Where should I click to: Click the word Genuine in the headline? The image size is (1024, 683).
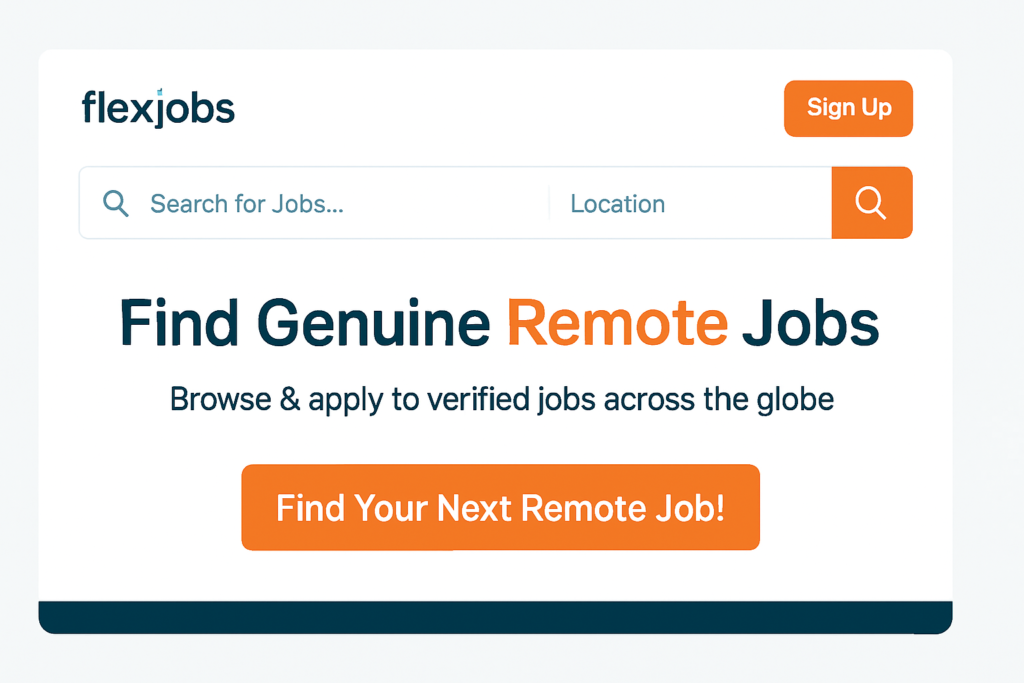373,323
